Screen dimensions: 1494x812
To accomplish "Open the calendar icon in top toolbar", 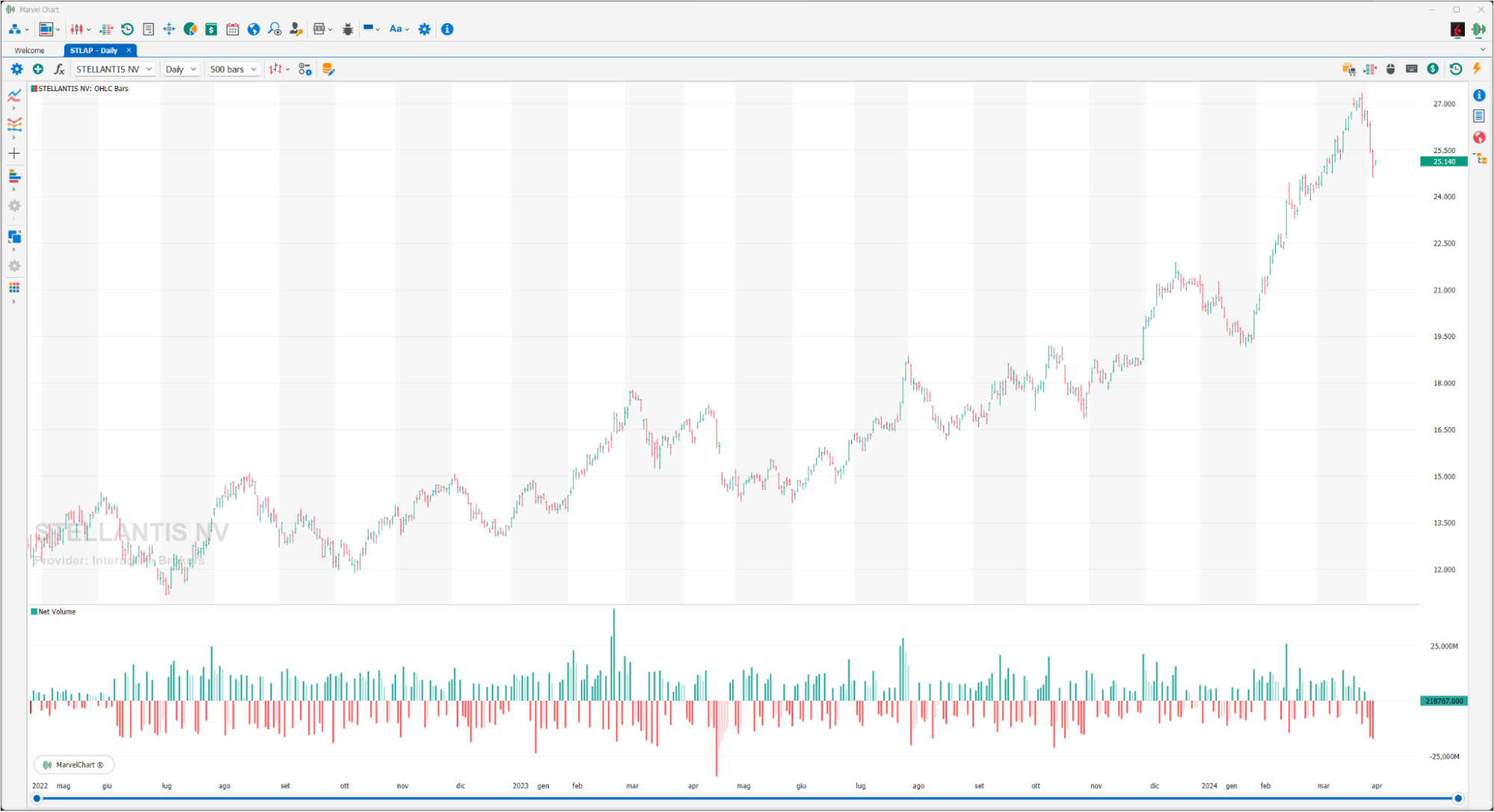I will pos(232,29).
